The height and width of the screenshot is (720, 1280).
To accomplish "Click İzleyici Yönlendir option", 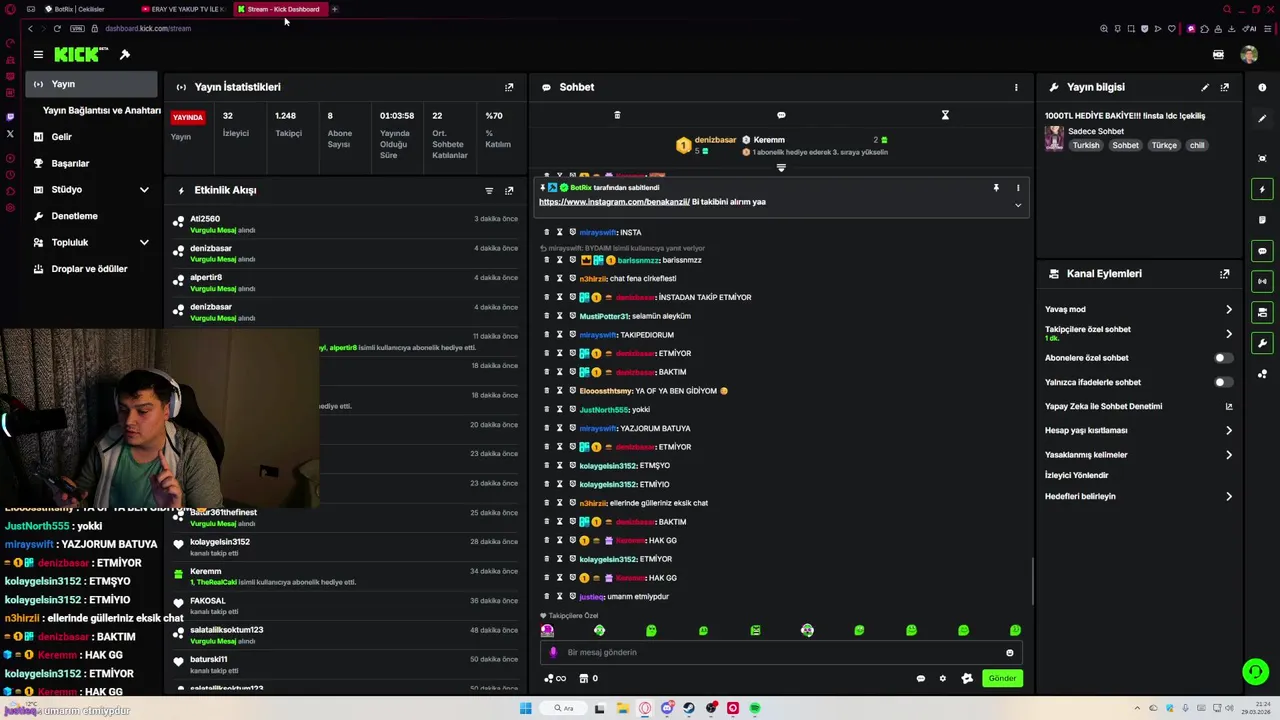I will coord(1077,476).
